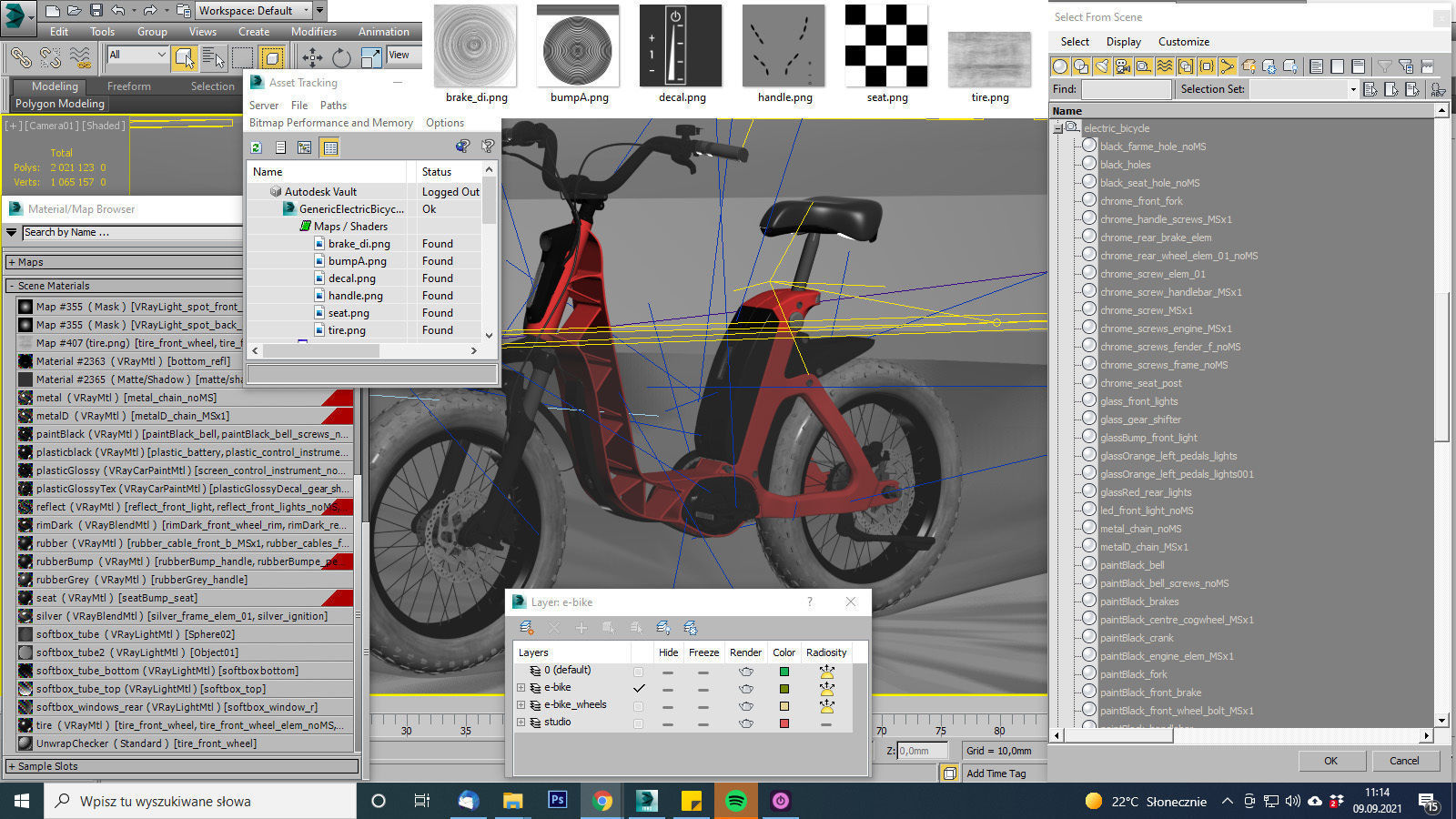Toggle Display Geometry filter in Select From Scene
The height and width of the screenshot is (819, 1456).
[1060, 66]
